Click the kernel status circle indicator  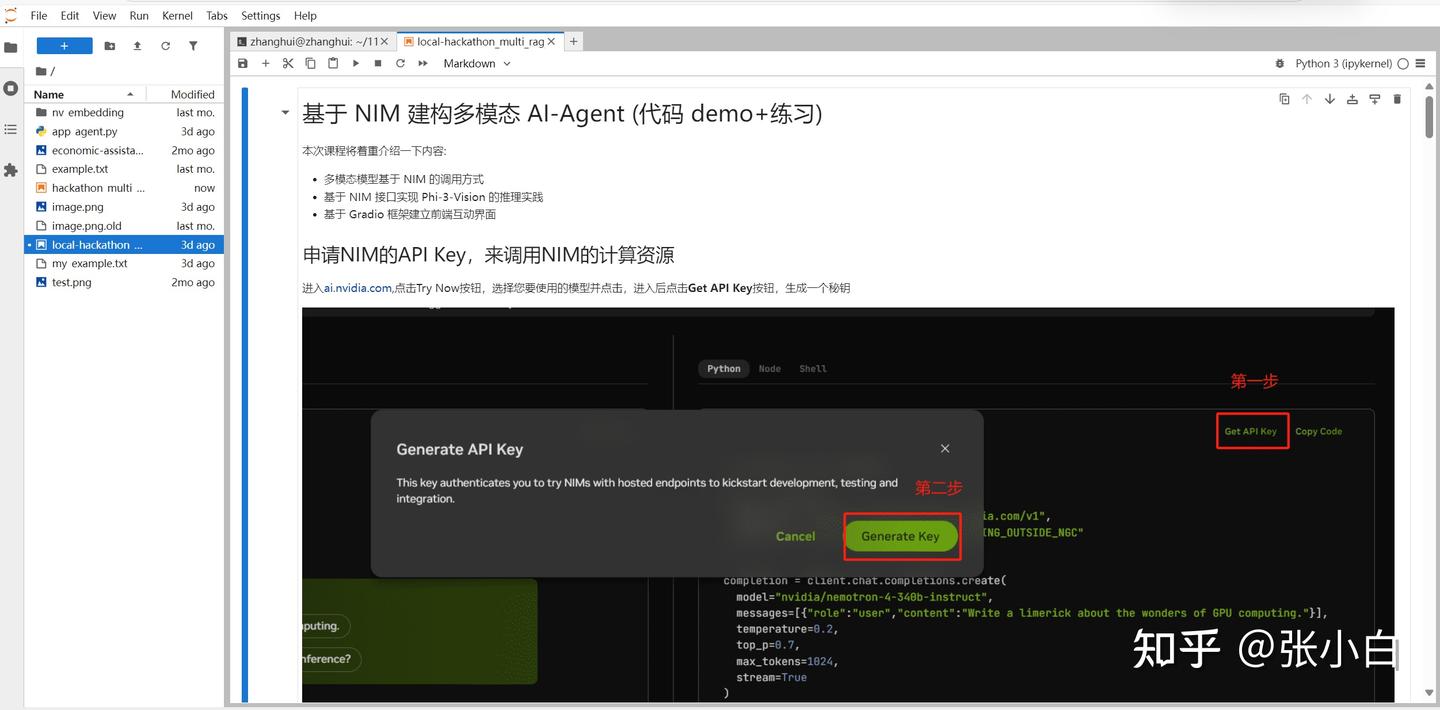coord(1403,63)
